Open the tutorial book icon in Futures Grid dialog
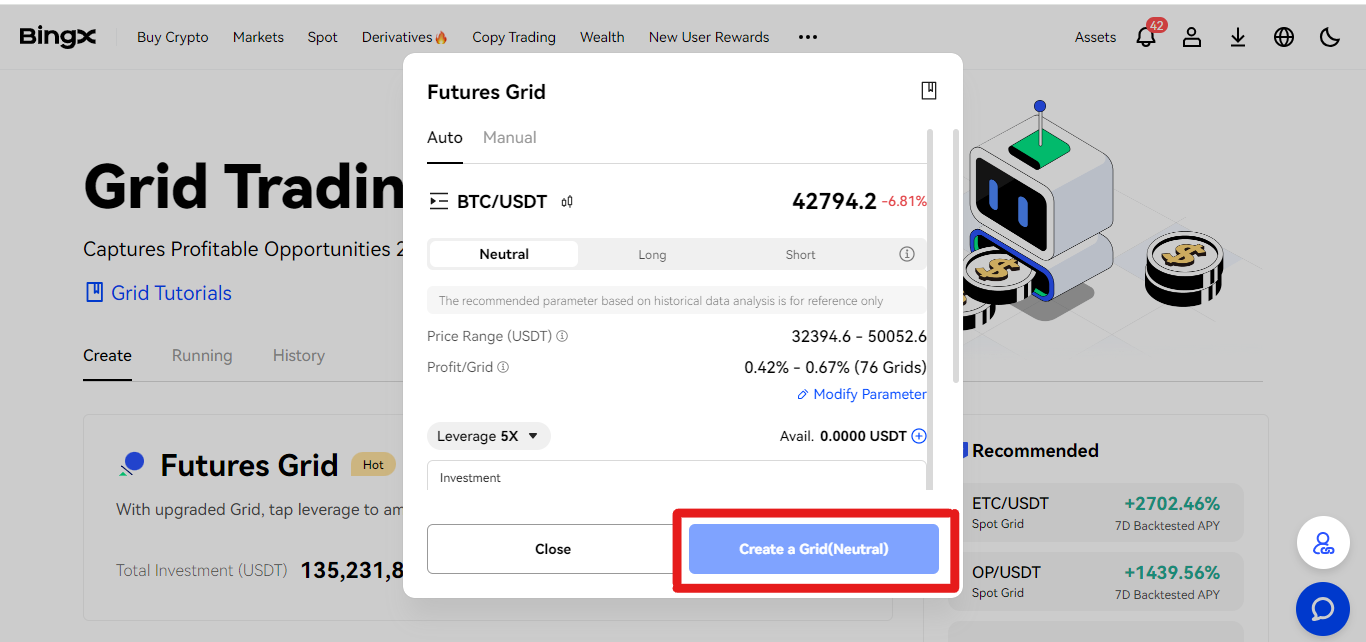The height and width of the screenshot is (642, 1366). [x=929, y=91]
